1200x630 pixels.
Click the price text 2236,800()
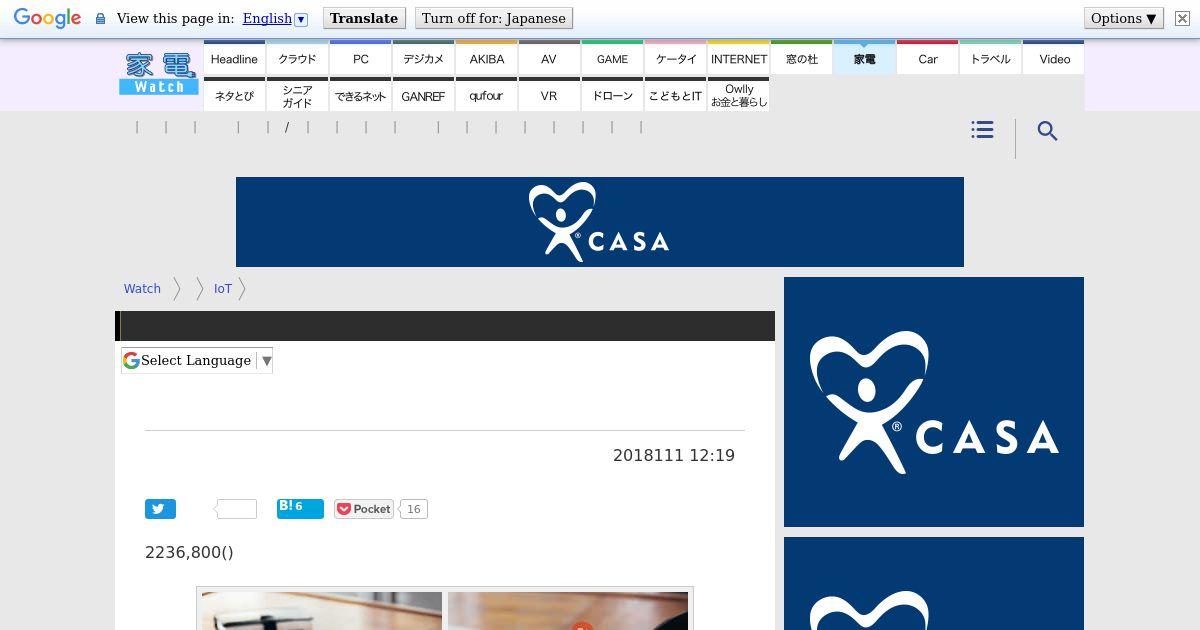pyautogui.click(x=189, y=552)
